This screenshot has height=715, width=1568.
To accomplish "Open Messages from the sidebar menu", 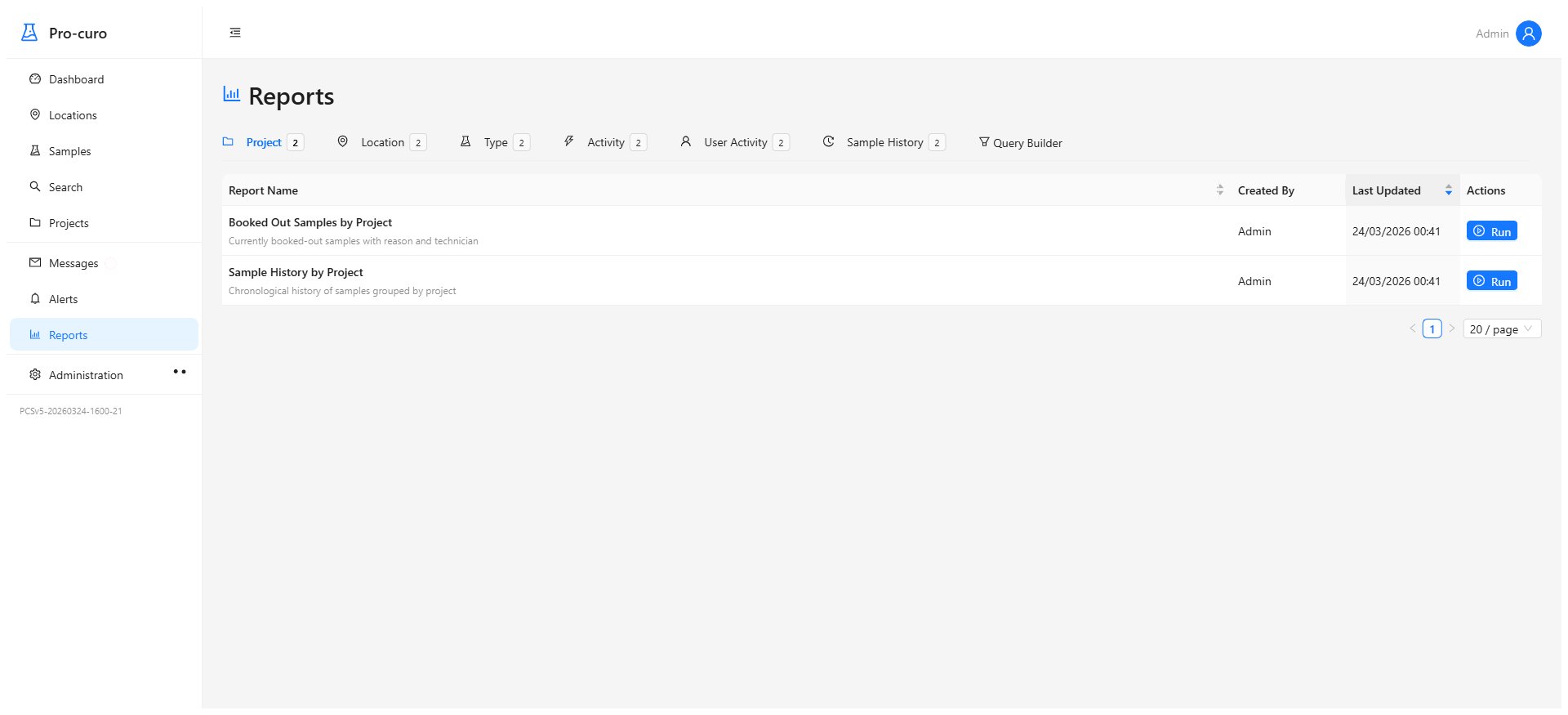I will pos(104,263).
